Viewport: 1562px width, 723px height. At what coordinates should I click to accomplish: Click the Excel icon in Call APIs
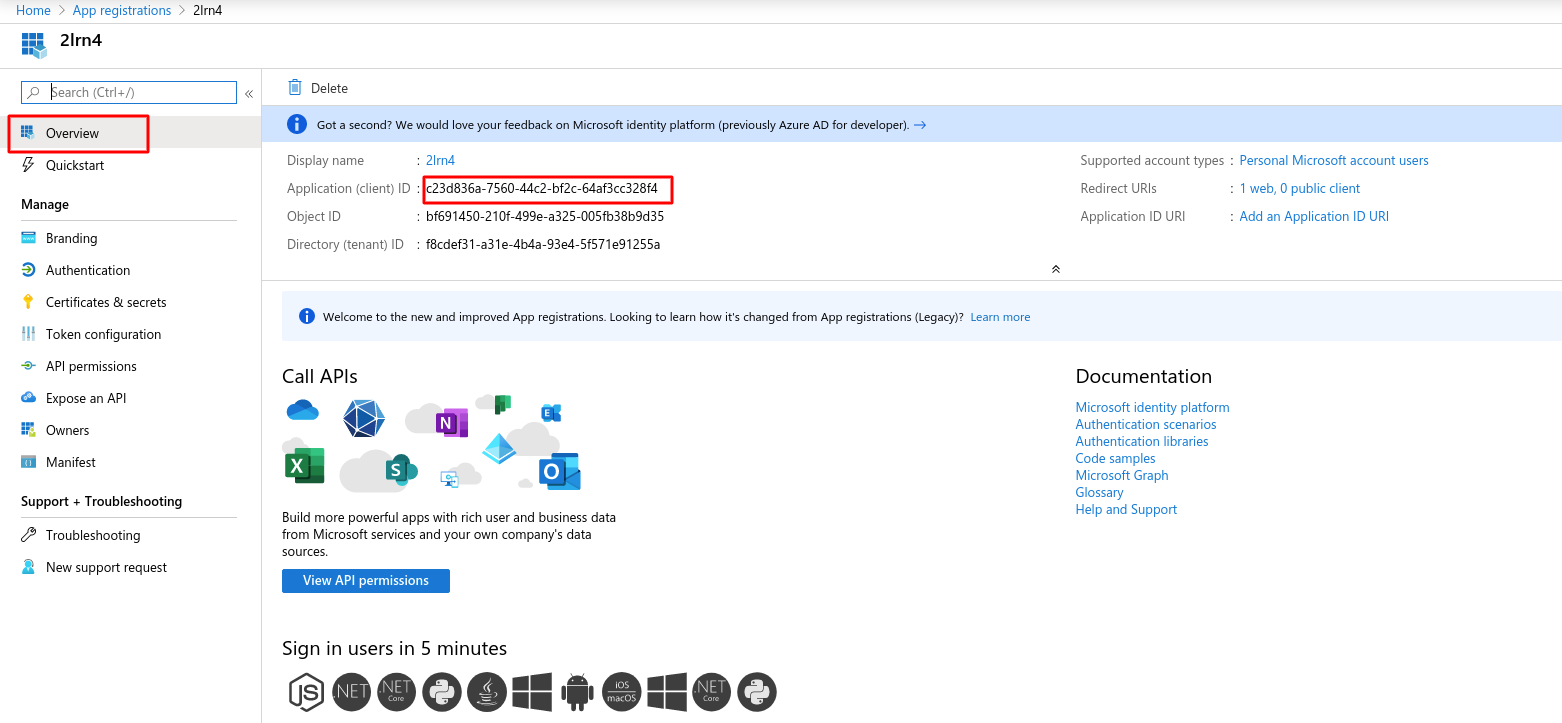[305, 466]
